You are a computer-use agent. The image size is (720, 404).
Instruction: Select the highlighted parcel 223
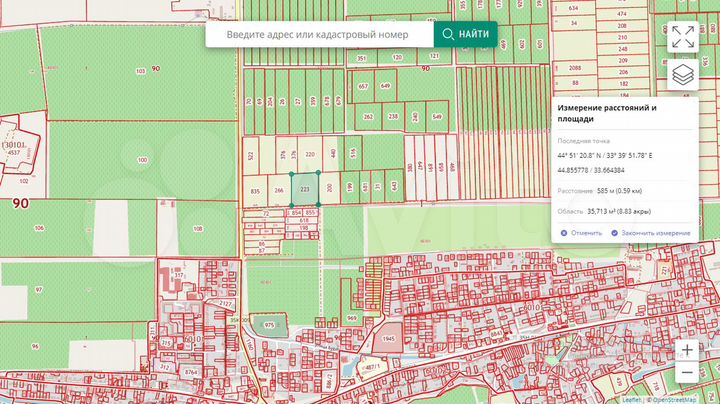pos(305,187)
